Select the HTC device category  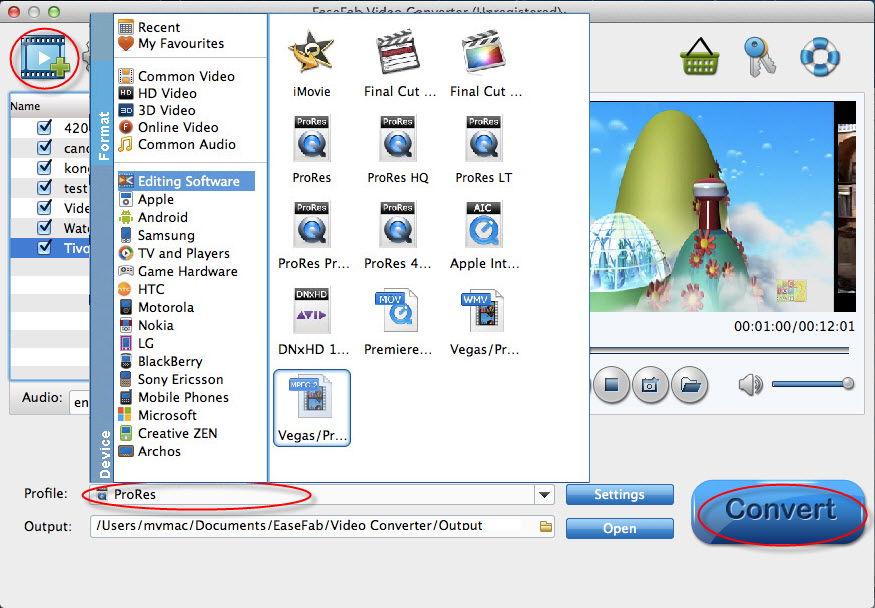coord(141,289)
